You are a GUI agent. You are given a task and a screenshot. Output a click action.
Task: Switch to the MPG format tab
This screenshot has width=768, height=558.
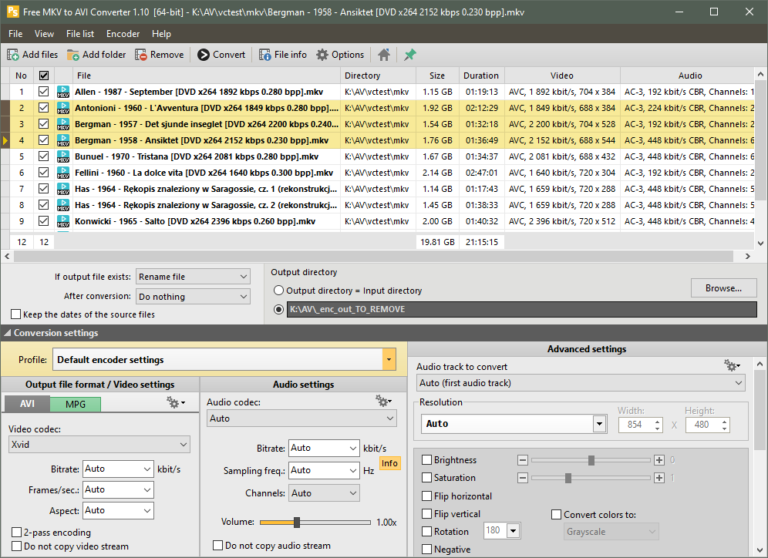[x=76, y=404]
